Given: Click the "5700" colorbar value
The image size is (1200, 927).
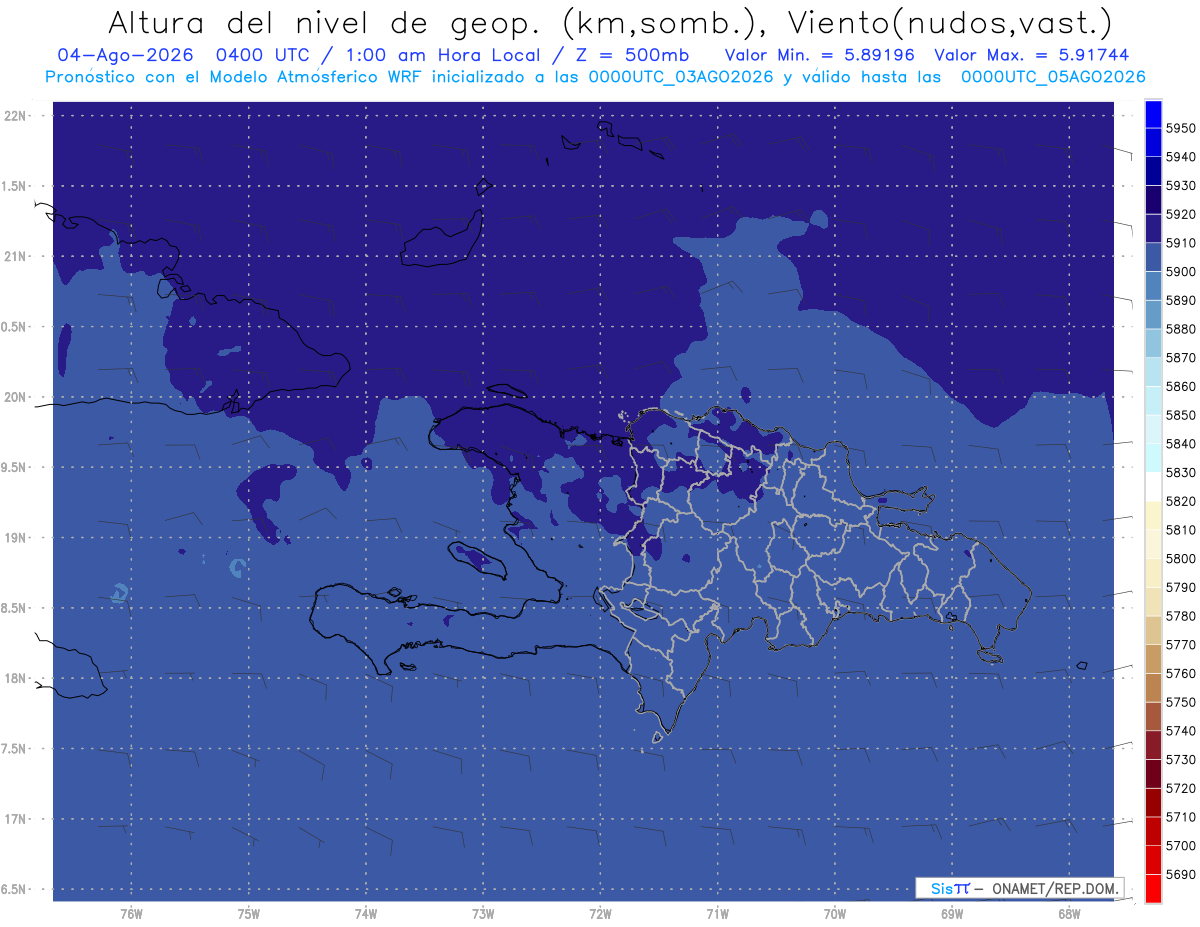Looking at the screenshot, I should click(1180, 845).
